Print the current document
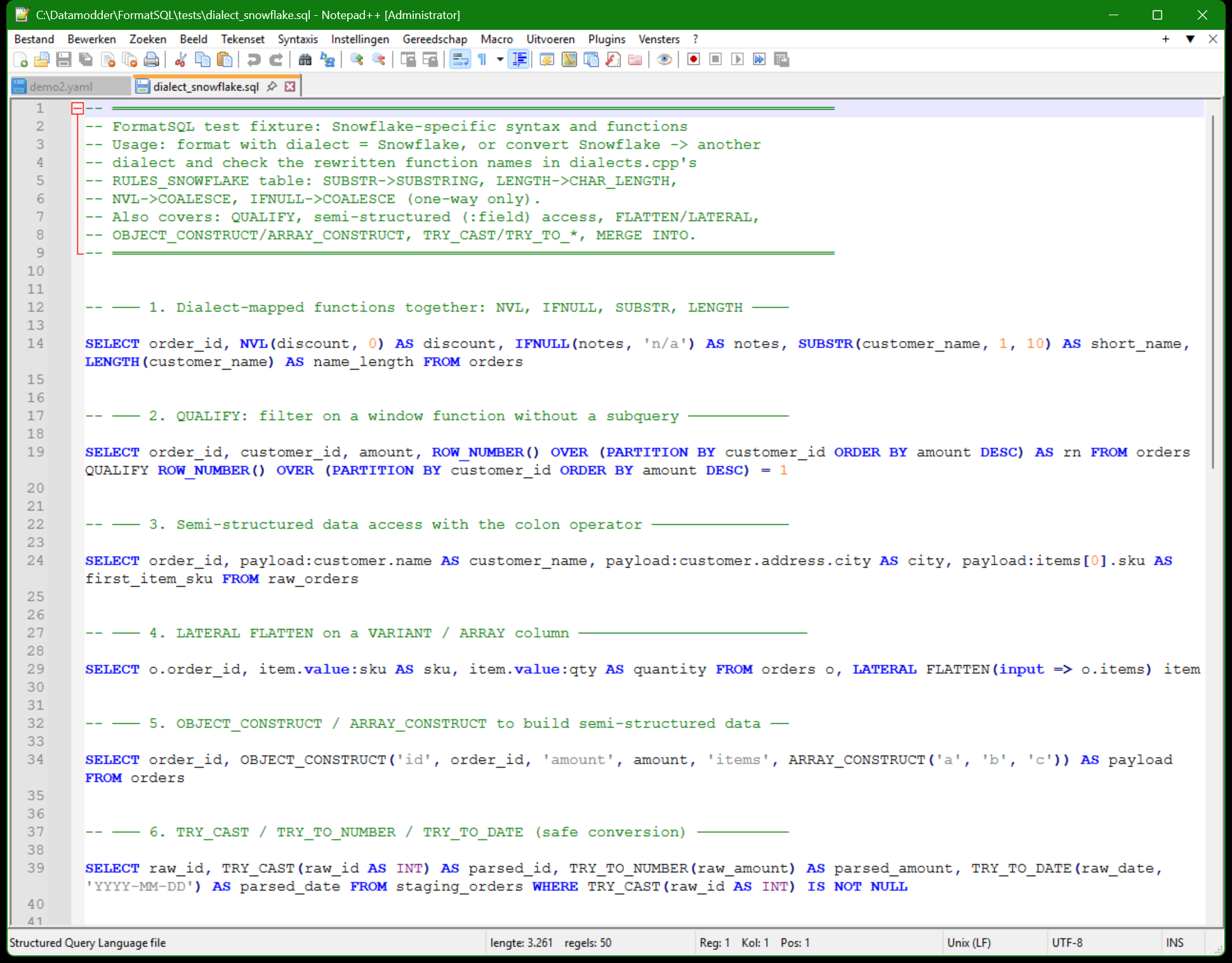 (x=151, y=60)
